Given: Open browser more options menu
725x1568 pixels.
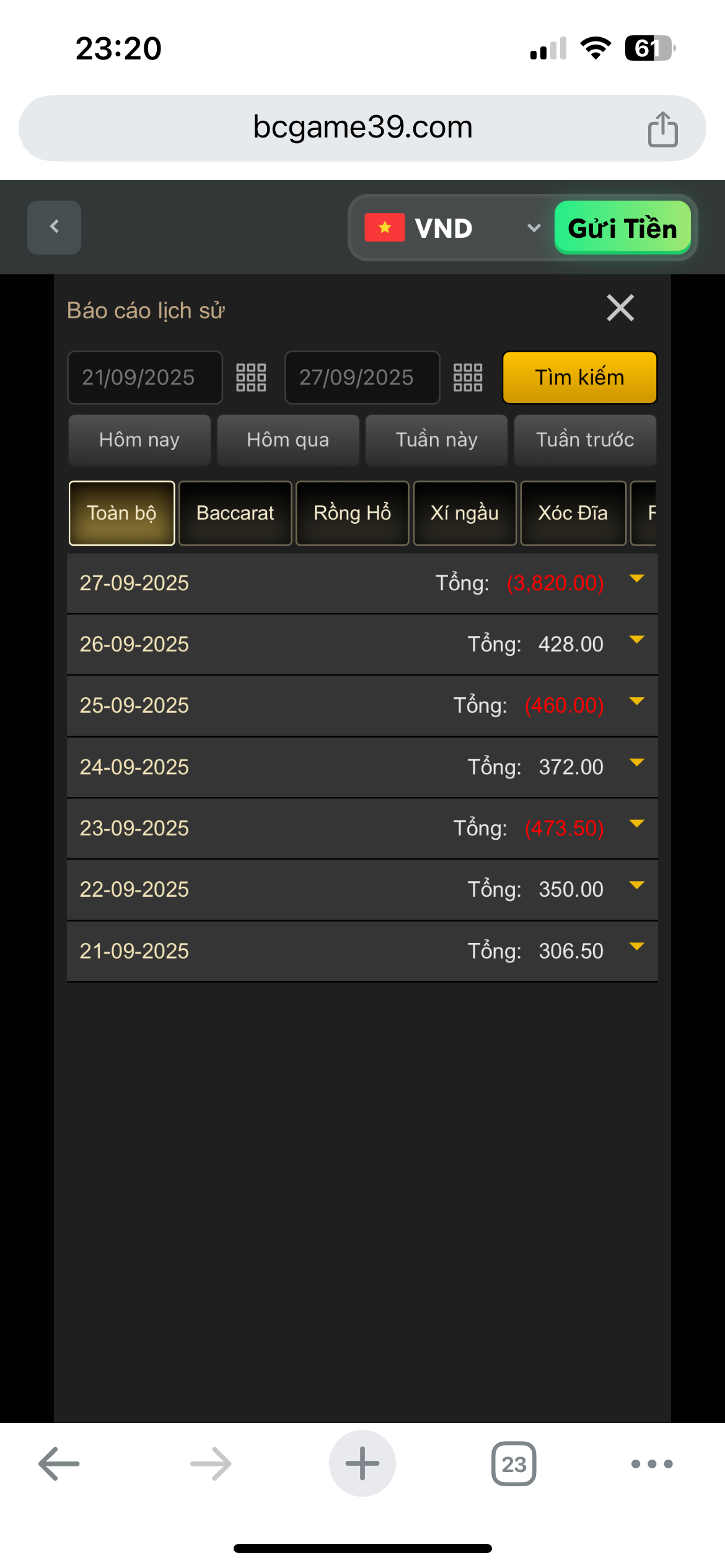Looking at the screenshot, I should (x=652, y=1463).
